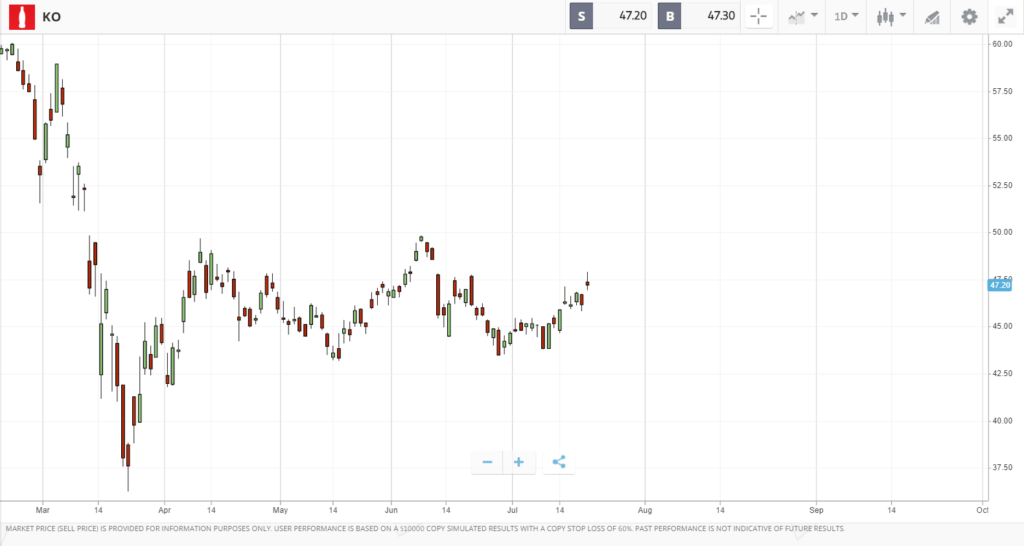Open the candlestick chart type dropdown
1024x546 pixels.
pos(891,16)
